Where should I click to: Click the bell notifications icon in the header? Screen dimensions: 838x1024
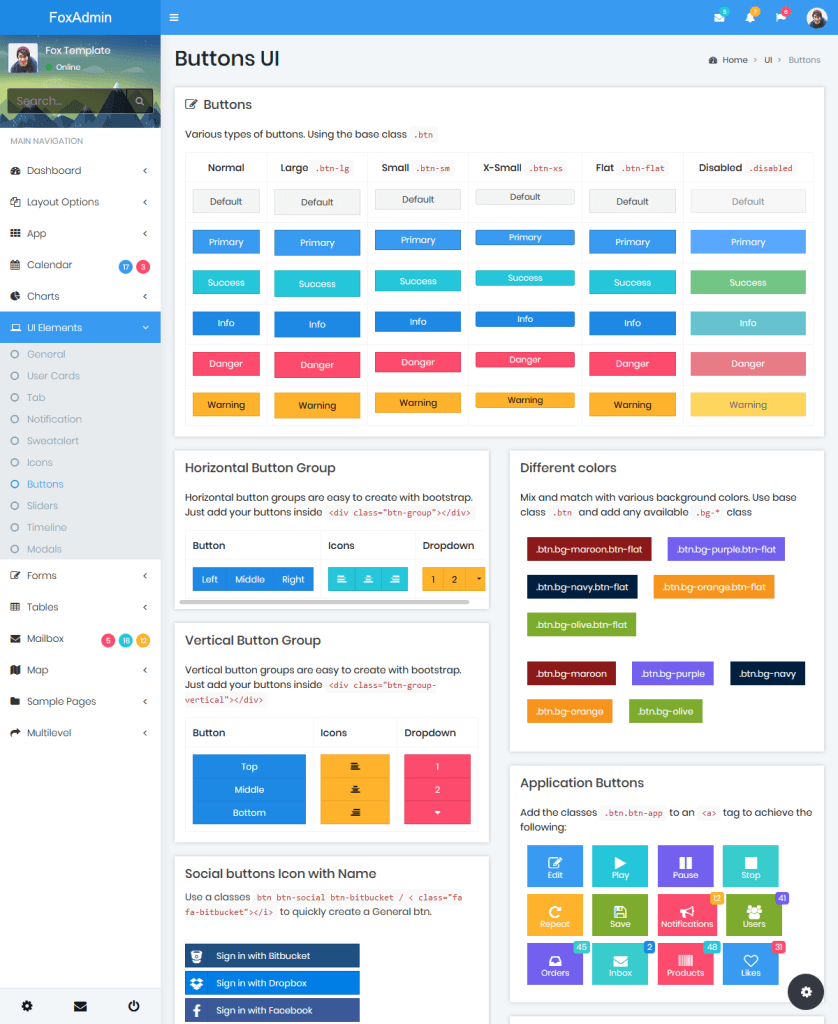pyautogui.click(x=751, y=17)
